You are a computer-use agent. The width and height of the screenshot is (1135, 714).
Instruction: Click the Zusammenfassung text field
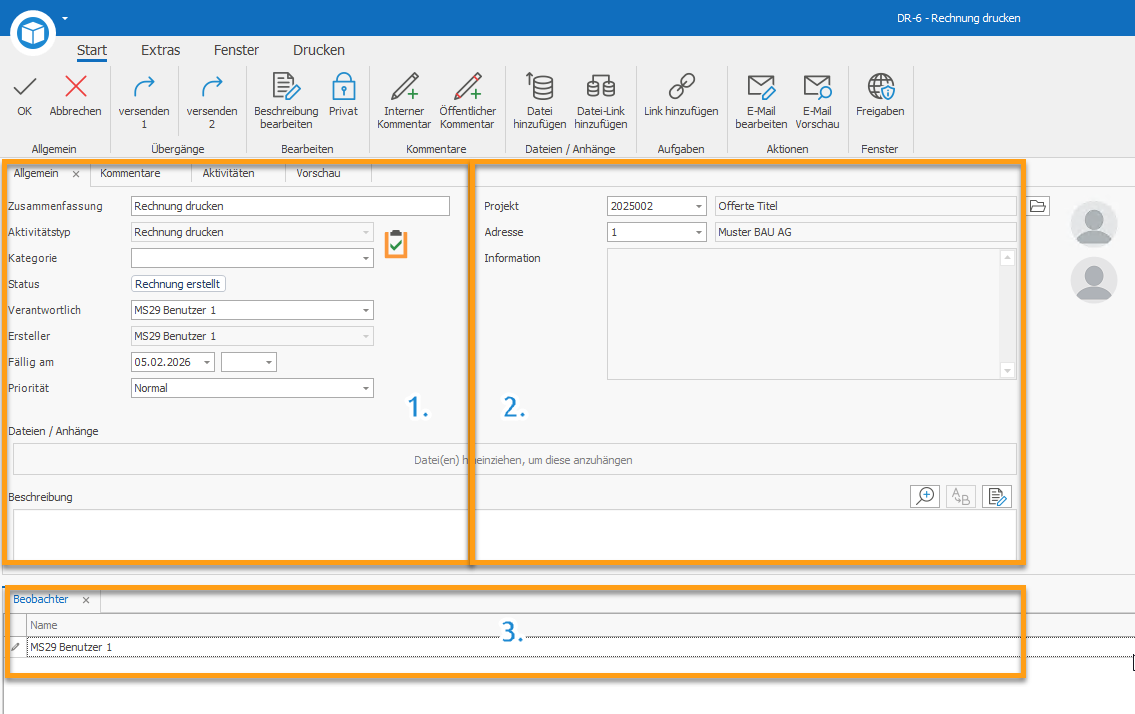coord(290,206)
